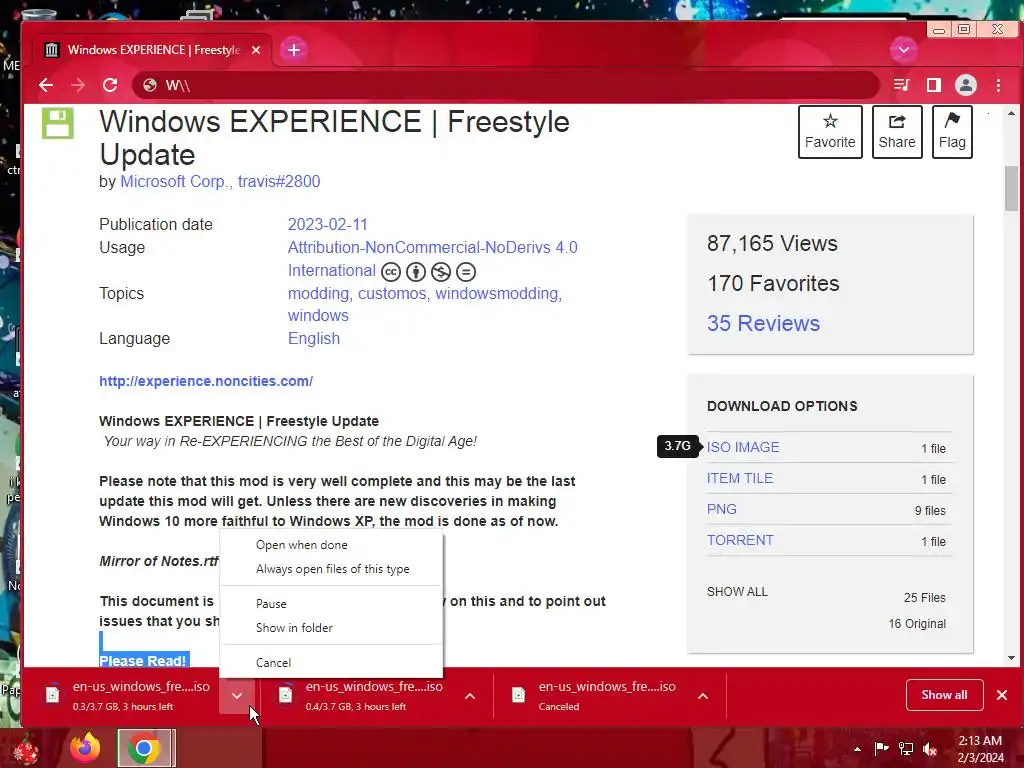Click the scrollbar up arrow
This screenshot has height=768, width=1024.
[1011, 114]
